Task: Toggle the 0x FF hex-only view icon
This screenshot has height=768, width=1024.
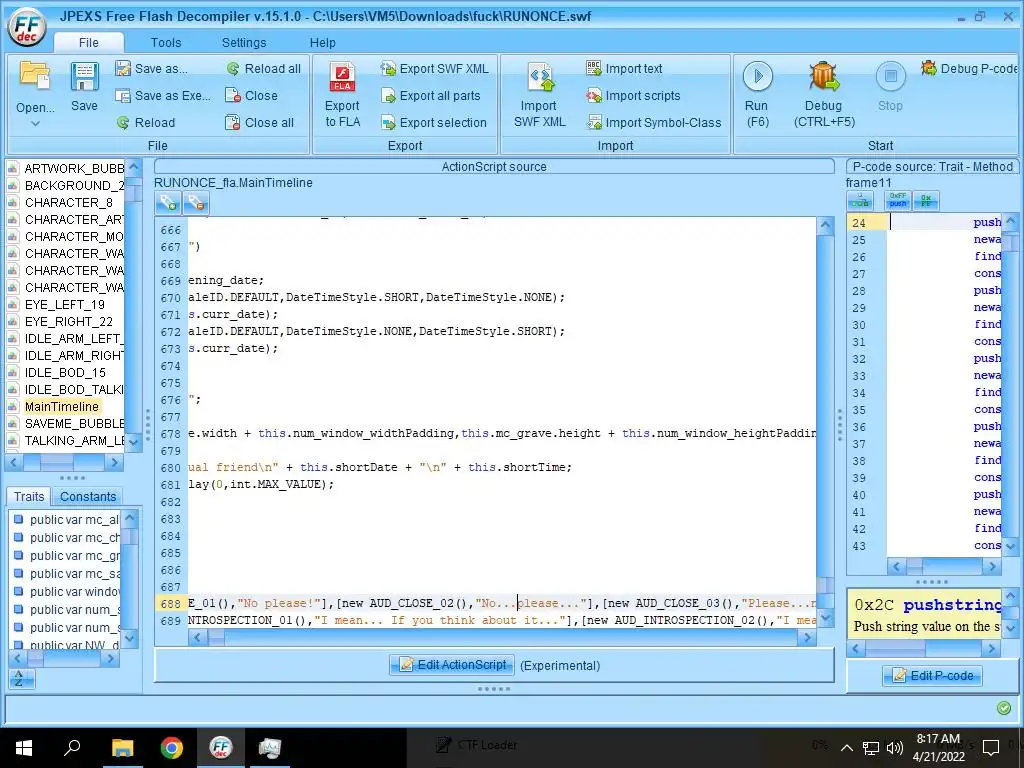Action: [926, 200]
